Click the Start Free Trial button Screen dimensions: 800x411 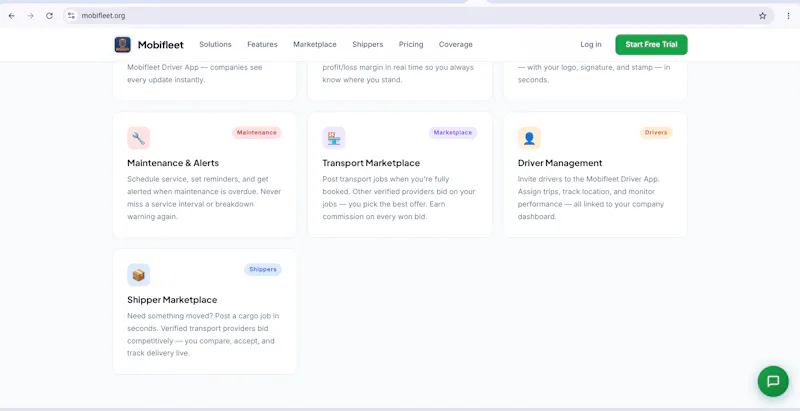tap(652, 44)
